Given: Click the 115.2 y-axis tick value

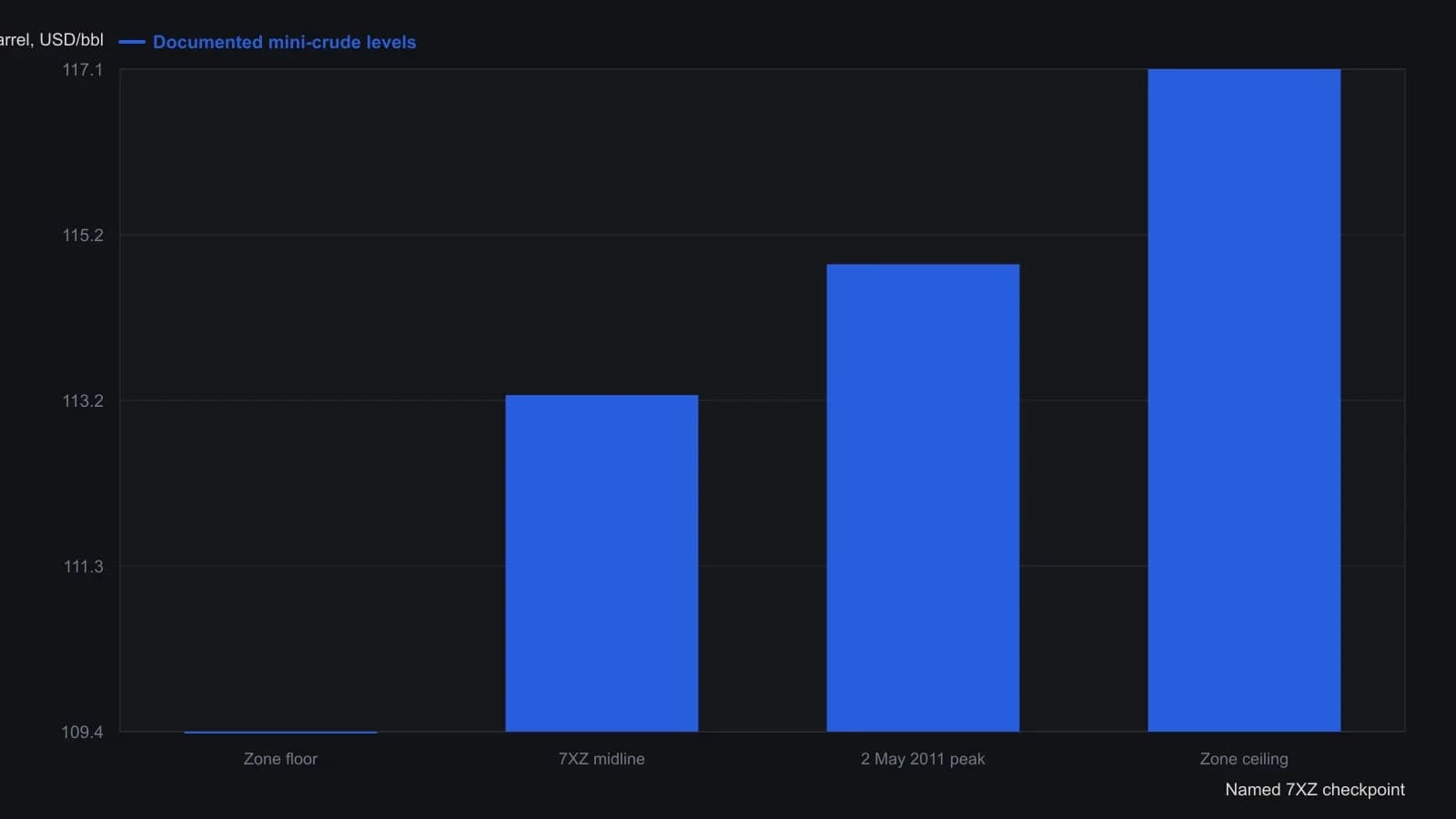Looking at the screenshot, I should (x=83, y=236).
